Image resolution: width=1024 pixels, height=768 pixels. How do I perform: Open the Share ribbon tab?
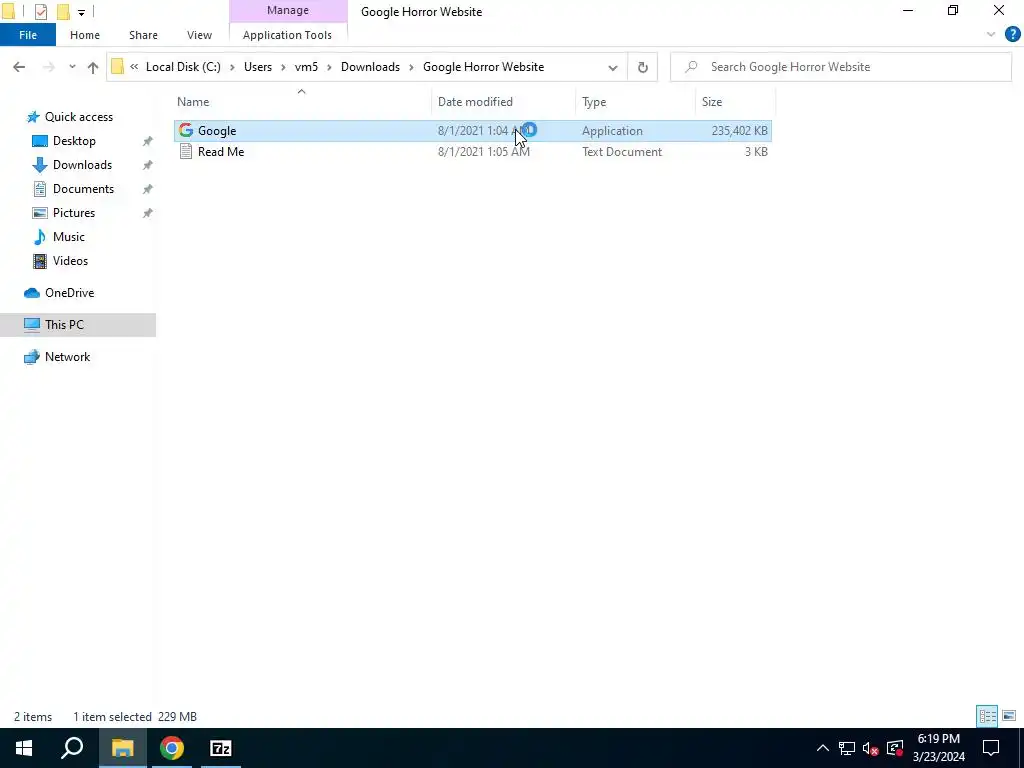click(143, 35)
